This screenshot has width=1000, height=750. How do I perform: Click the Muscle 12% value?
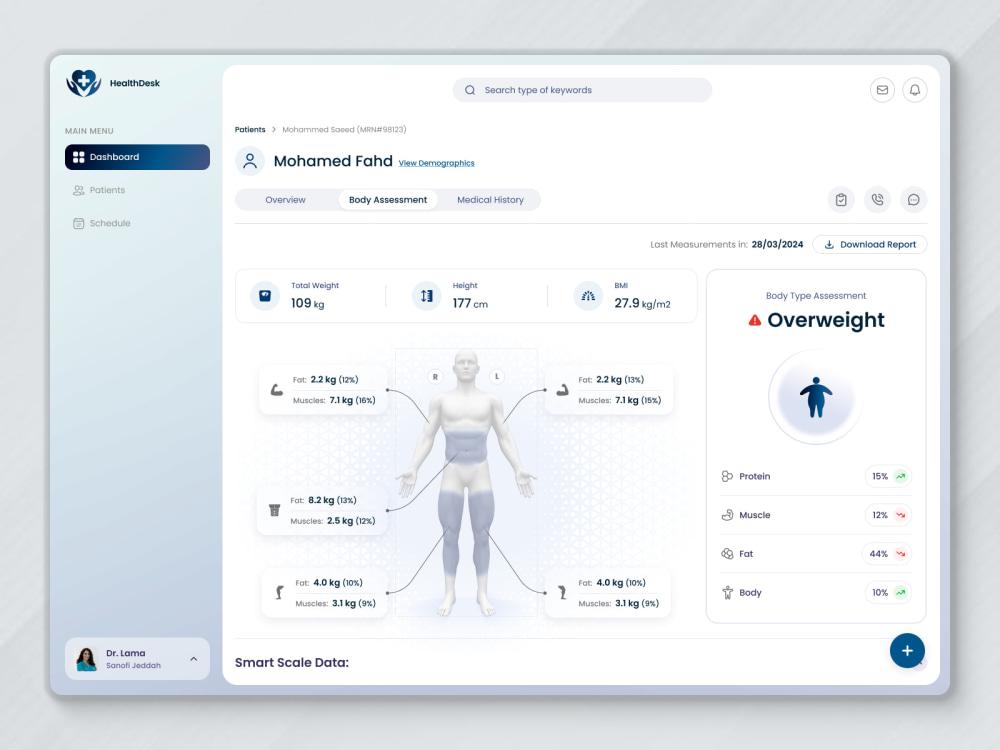(x=880, y=515)
